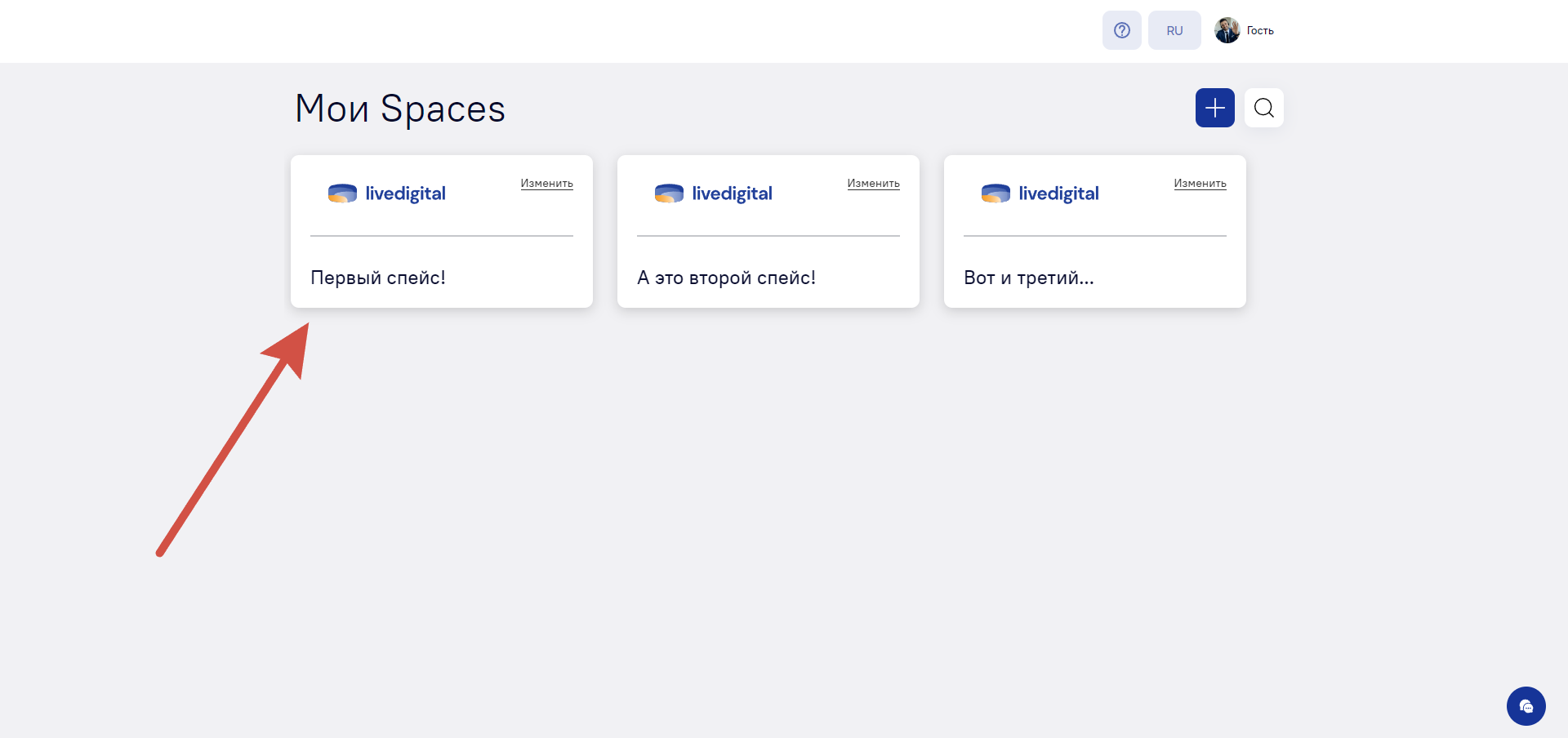Open the support chat bubble icon
Viewport: 1568px width, 738px height.
tap(1526, 706)
